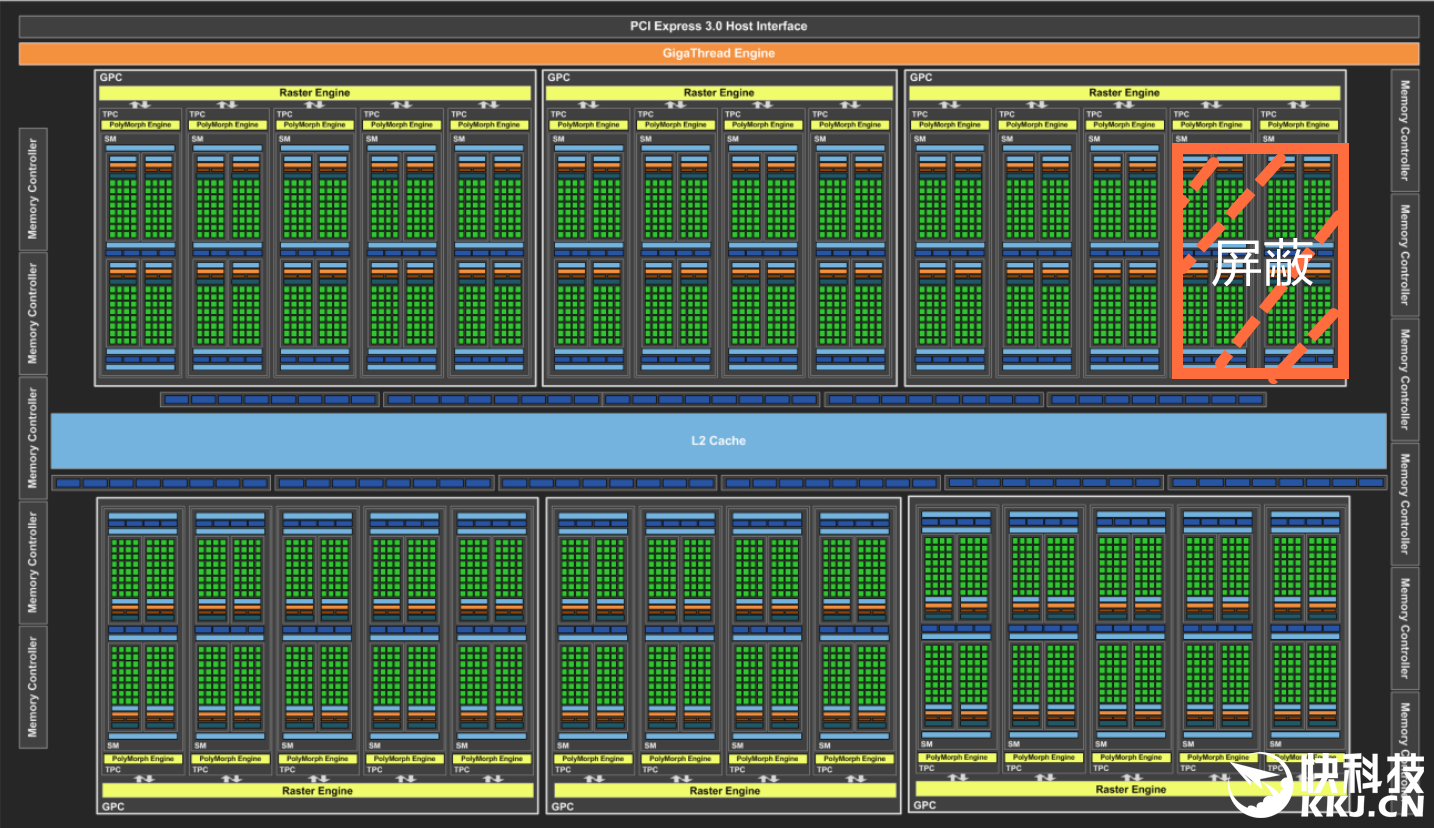1434x828 pixels.
Task: Select the Raster Engine in the top-right GPC
Action: click(x=1124, y=93)
